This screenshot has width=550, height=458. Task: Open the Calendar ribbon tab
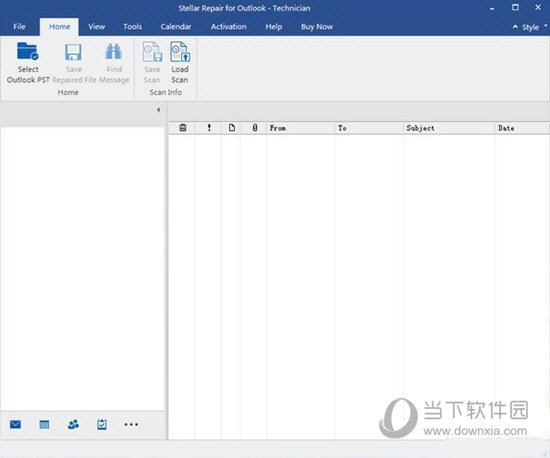tap(176, 27)
